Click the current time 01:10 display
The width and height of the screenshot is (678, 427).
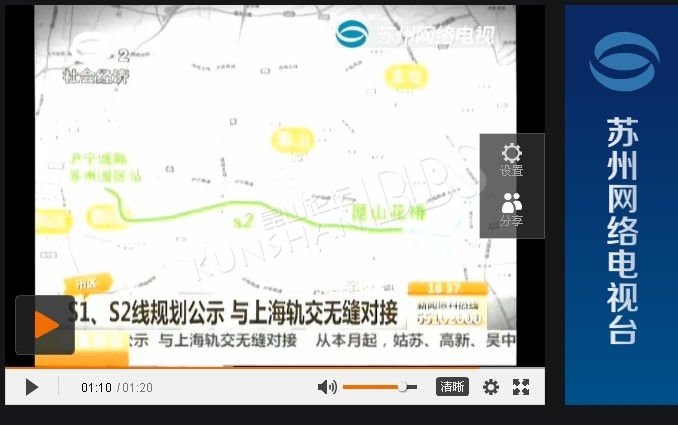coord(96,387)
